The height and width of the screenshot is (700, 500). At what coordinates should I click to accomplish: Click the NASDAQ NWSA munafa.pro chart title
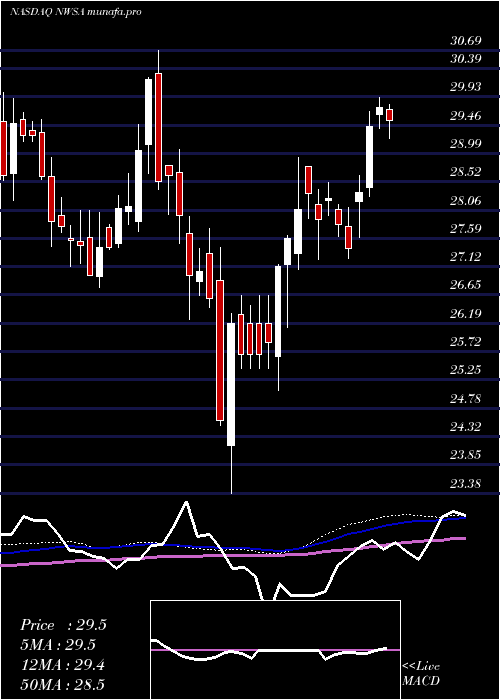point(75,12)
